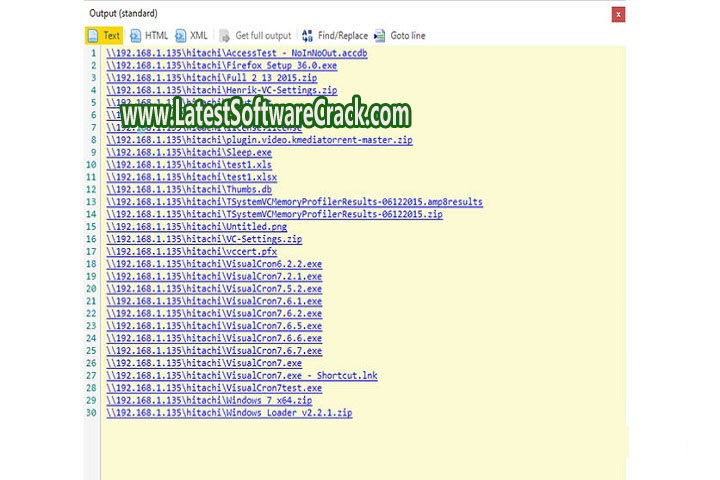Open the Untitled.png file link
The height and width of the screenshot is (480, 720).
[196, 227]
